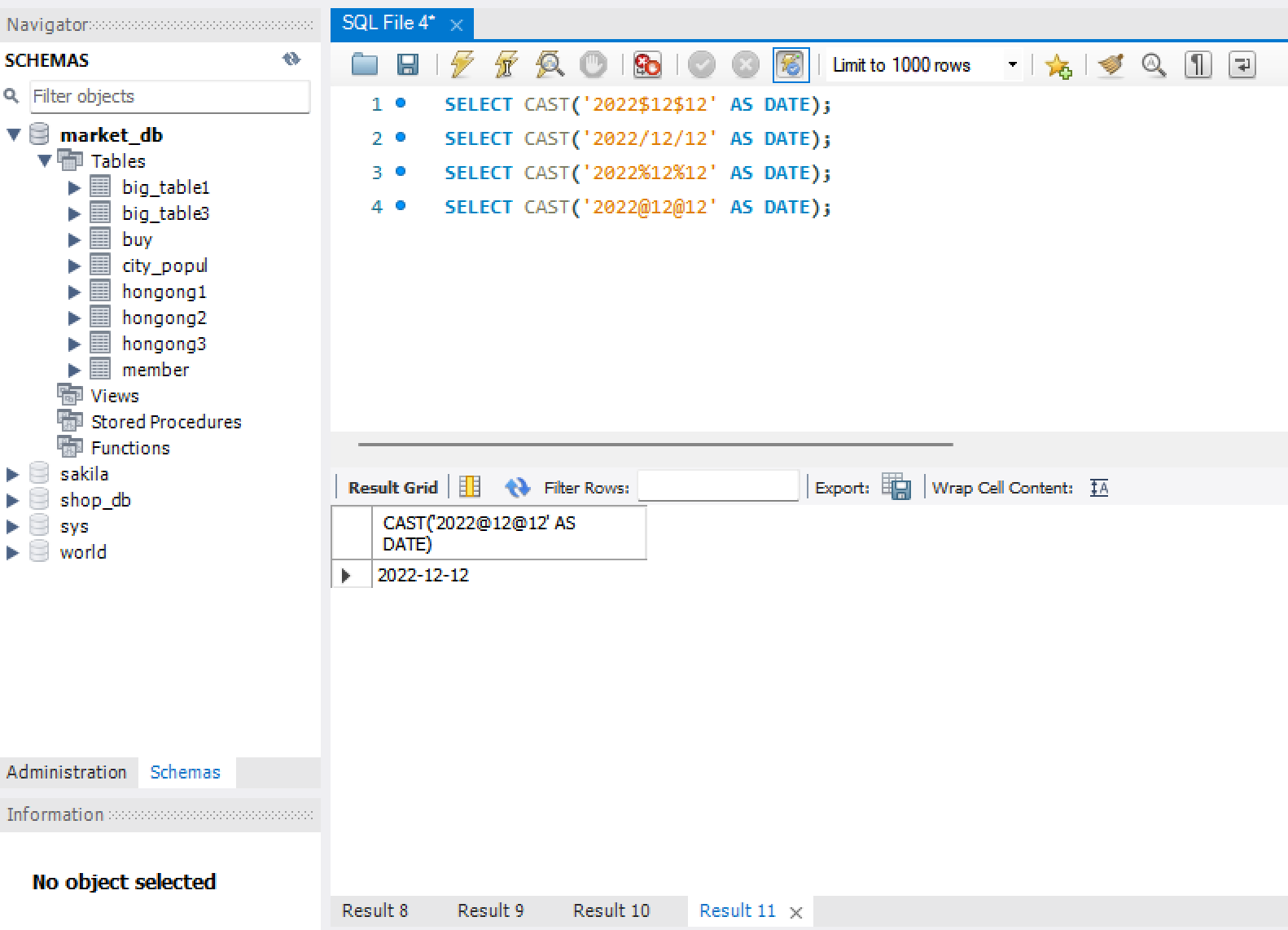Expand the big_table3 table
The width and height of the screenshot is (1288, 930).
point(74,213)
